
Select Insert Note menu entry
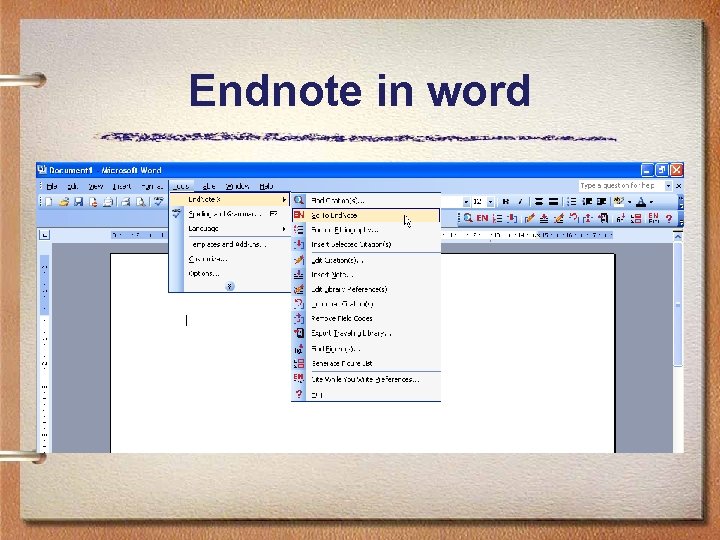point(366,275)
